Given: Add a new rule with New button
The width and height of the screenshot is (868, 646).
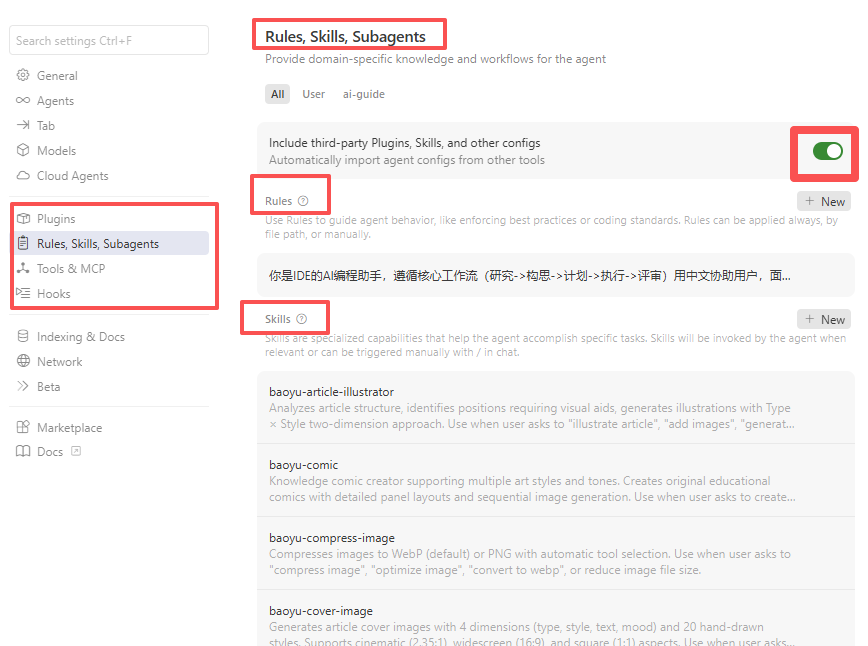Looking at the screenshot, I should point(824,201).
